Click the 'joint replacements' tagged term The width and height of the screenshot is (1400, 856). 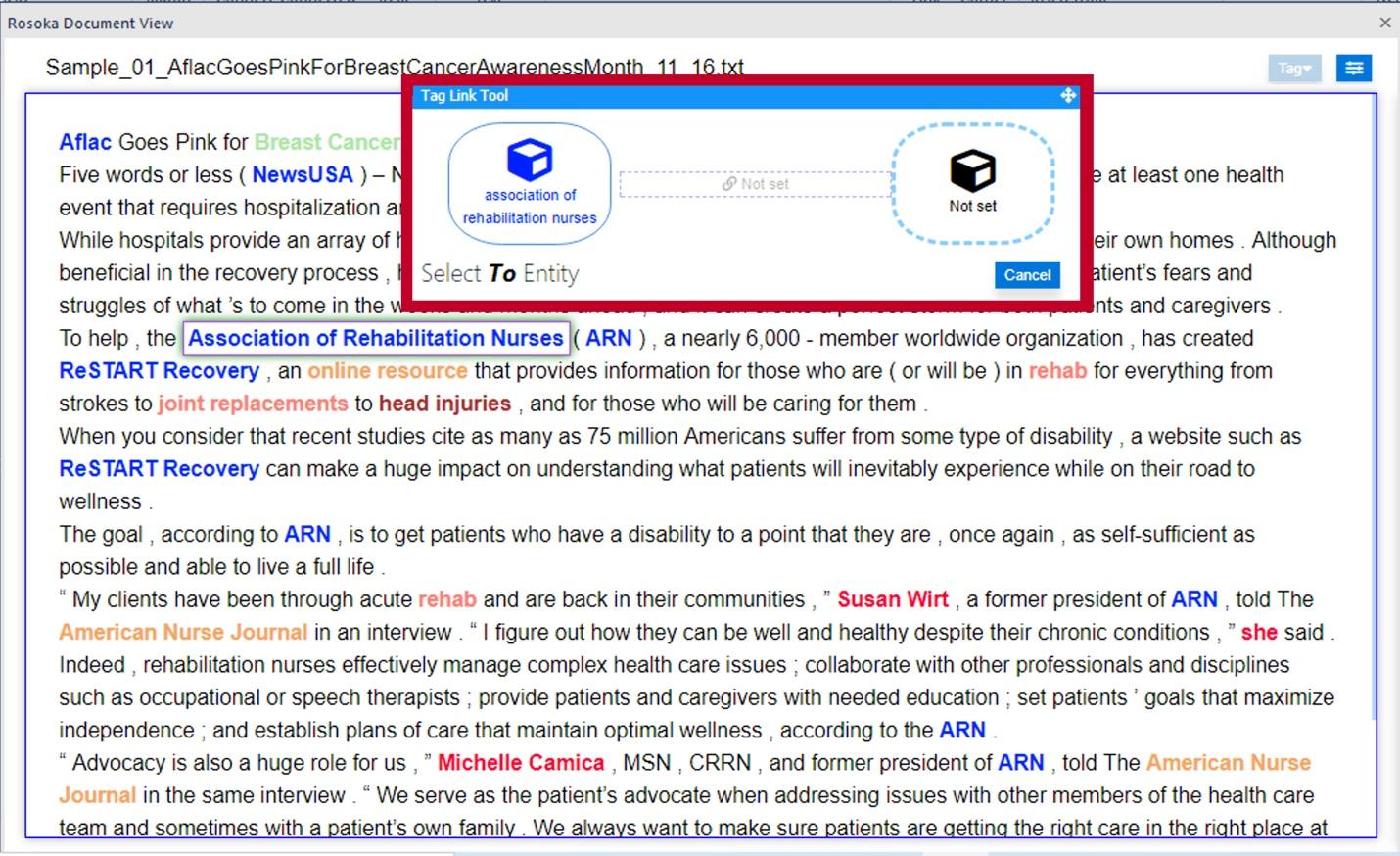253,404
